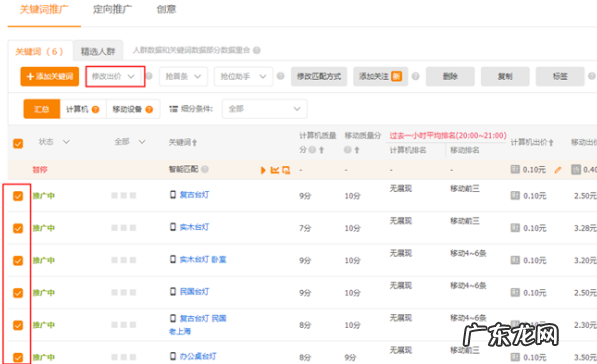The width and height of the screenshot is (597, 364).
Task: Click the help icon after 抢位助手 dropdown
Action: (281, 76)
